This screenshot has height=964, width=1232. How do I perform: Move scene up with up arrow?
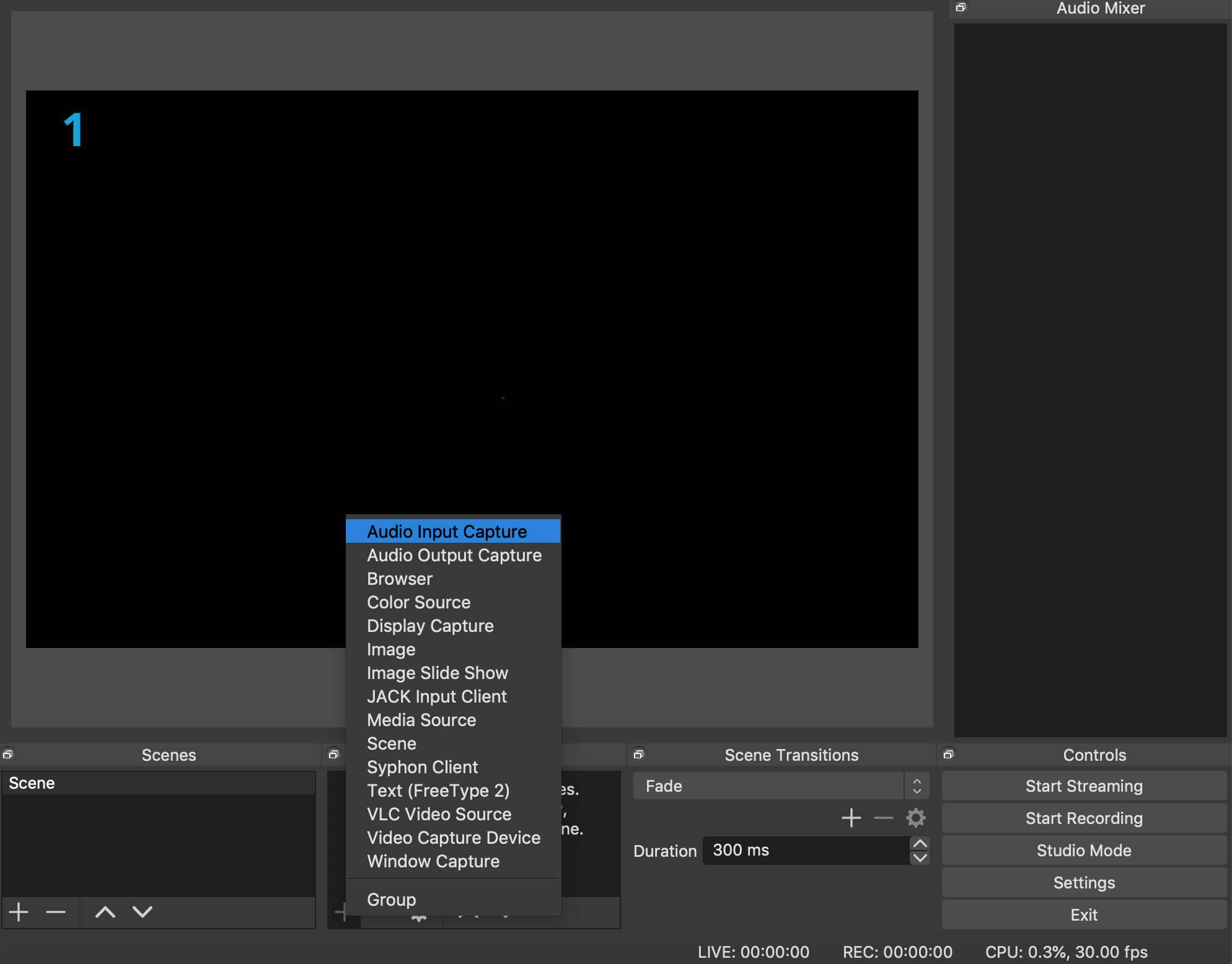(x=105, y=912)
